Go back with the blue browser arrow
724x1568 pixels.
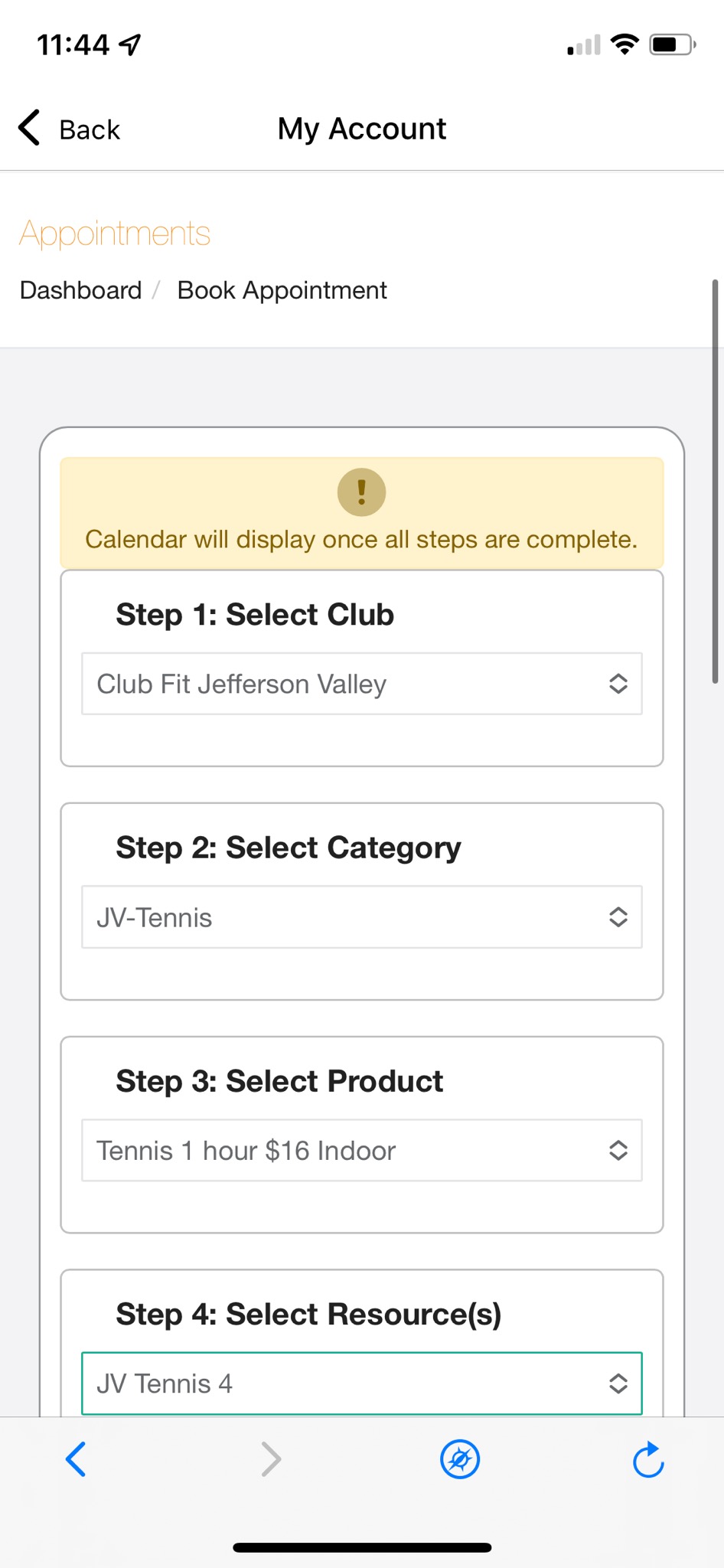(x=76, y=1459)
